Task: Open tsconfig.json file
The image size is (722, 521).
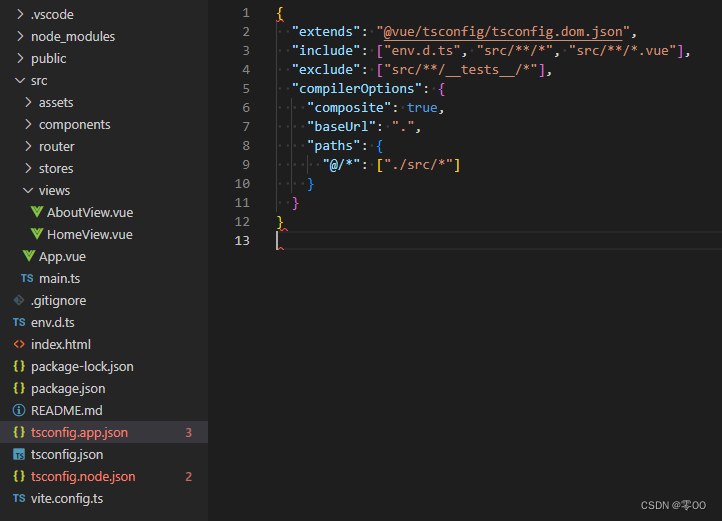Action: 67,455
